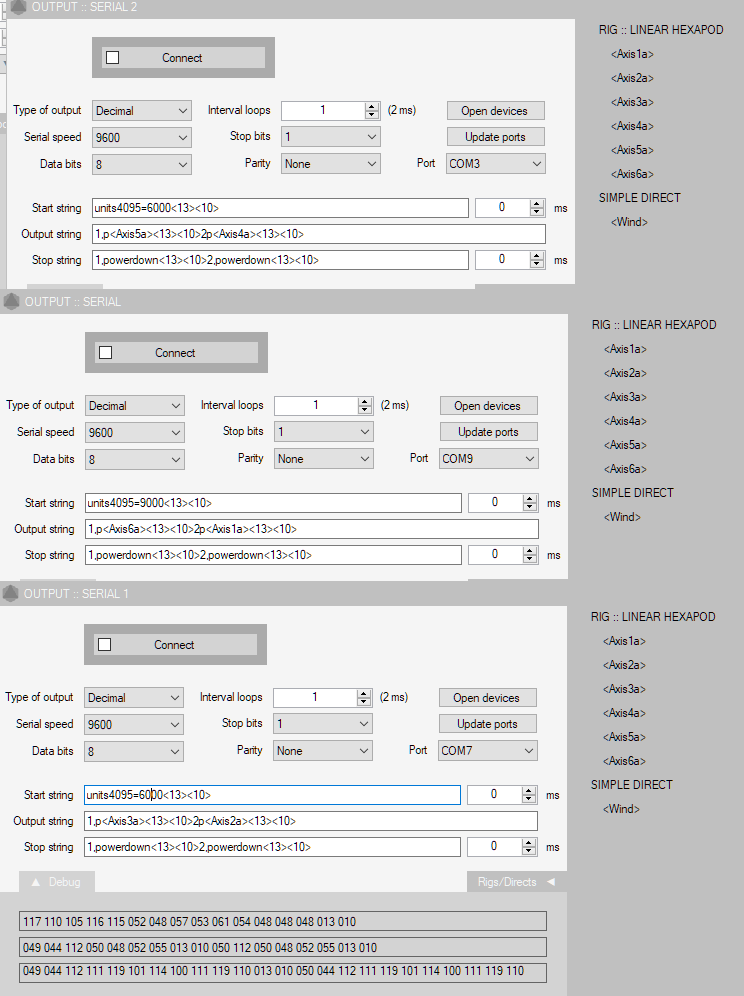
Task: Open Serial speed dropdown in Serial 2
Action: (x=142, y=137)
